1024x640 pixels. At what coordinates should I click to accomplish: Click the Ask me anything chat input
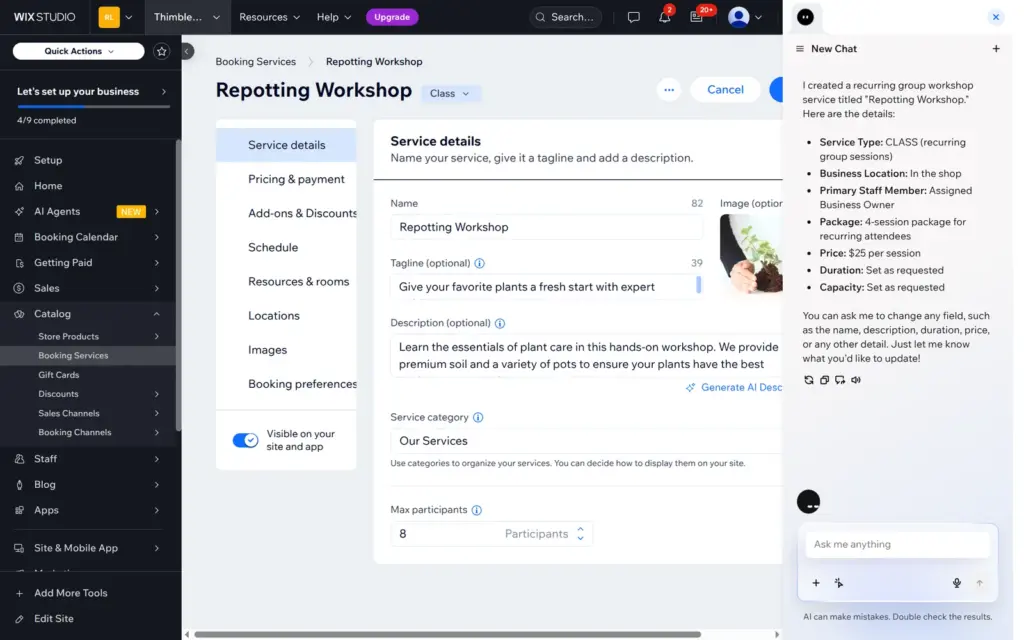(x=897, y=545)
